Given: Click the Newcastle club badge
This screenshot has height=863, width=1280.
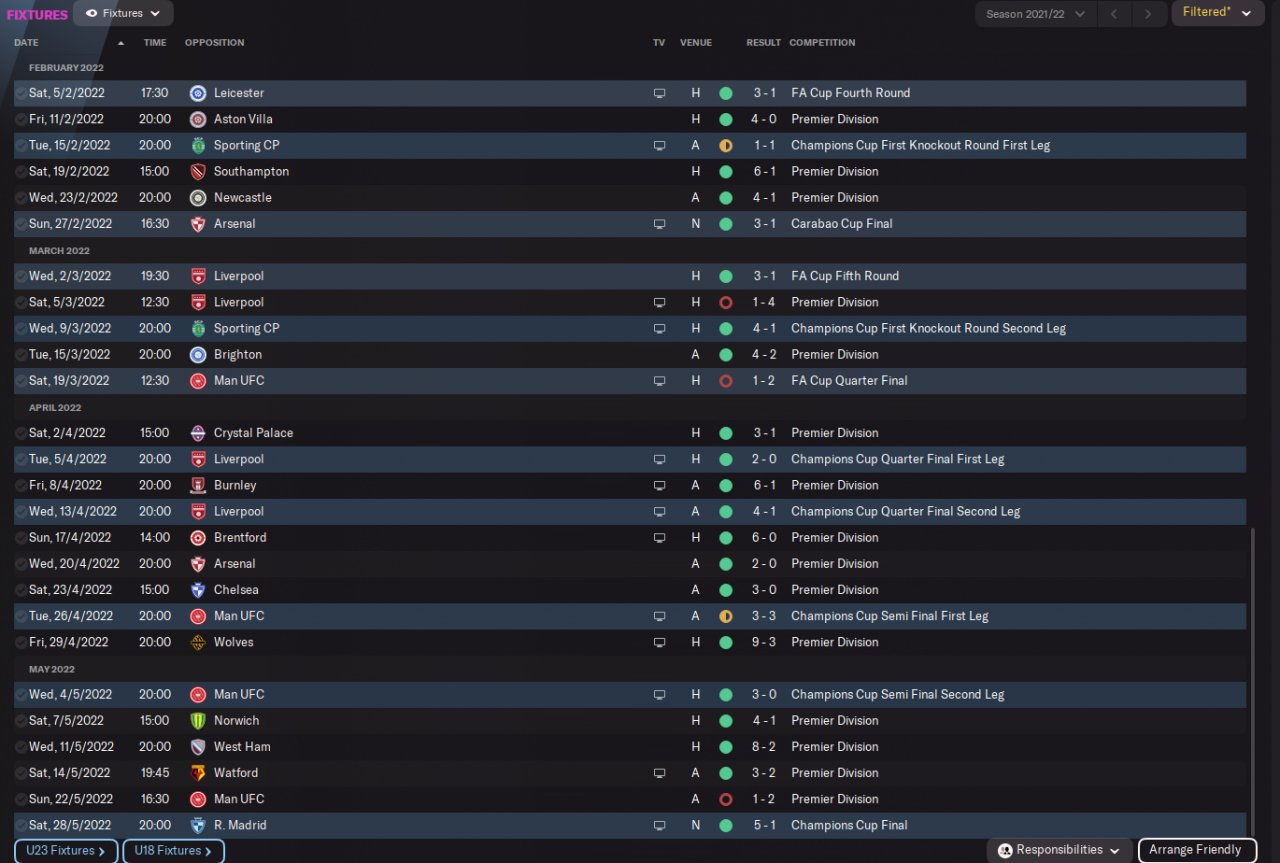Looking at the screenshot, I should (198, 197).
